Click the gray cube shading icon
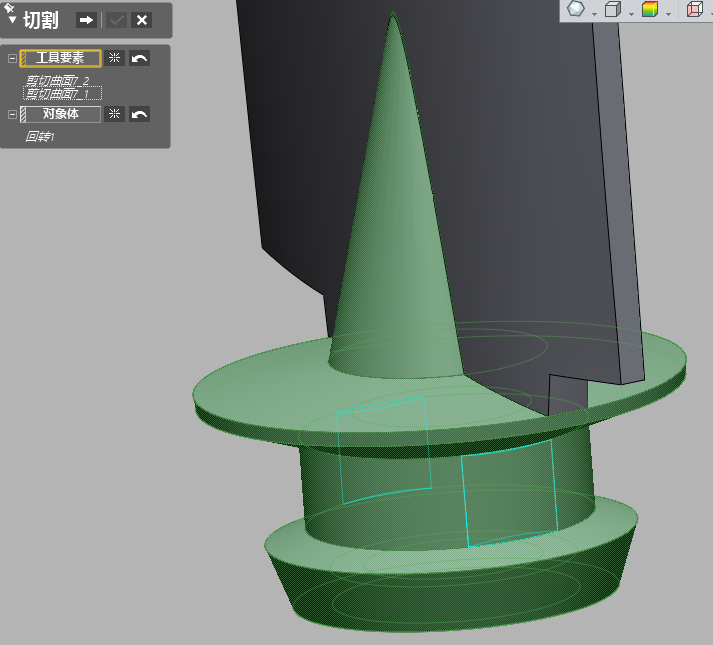The height and width of the screenshot is (645, 713). (613, 10)
